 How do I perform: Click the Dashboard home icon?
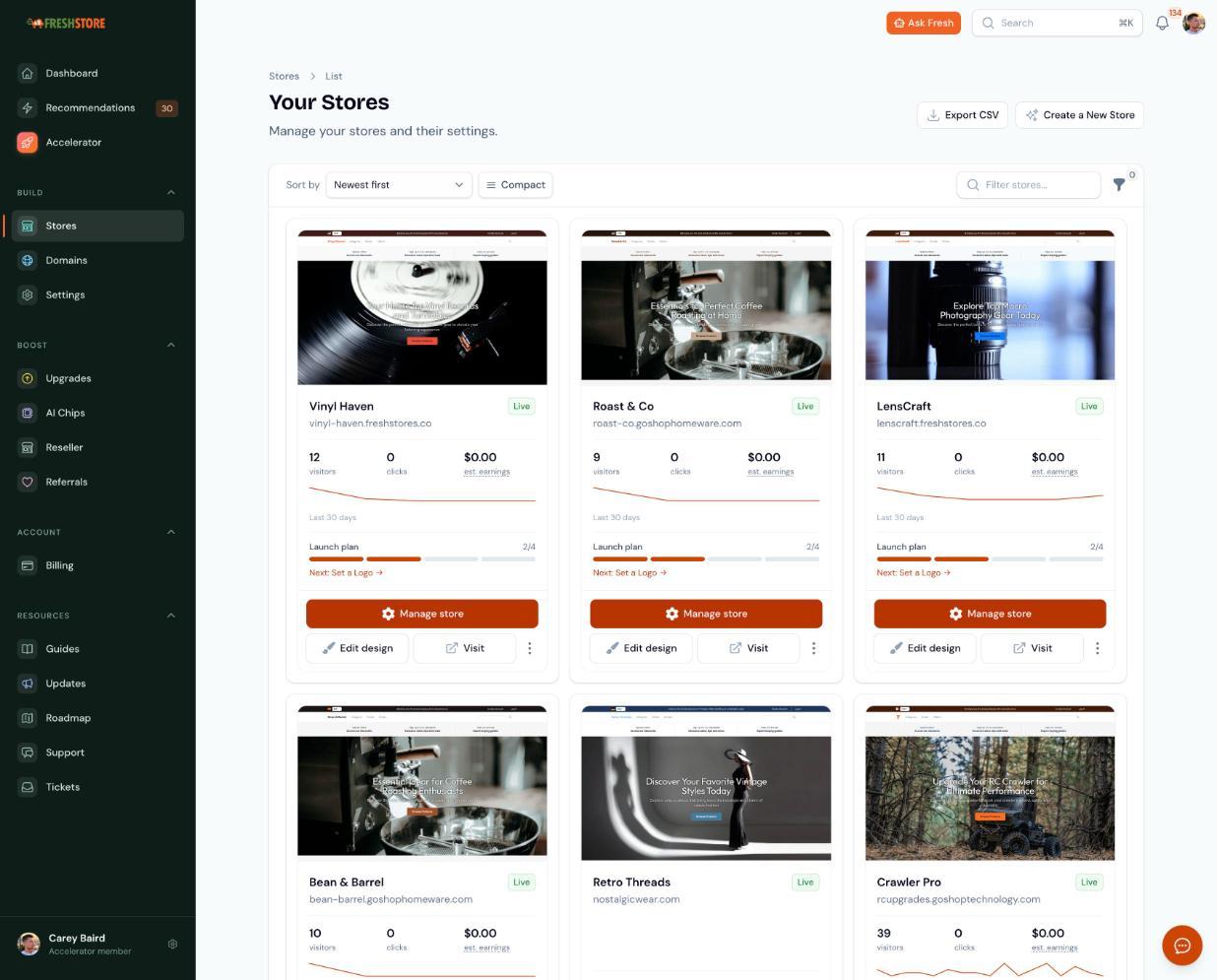[x=28, y=73]
